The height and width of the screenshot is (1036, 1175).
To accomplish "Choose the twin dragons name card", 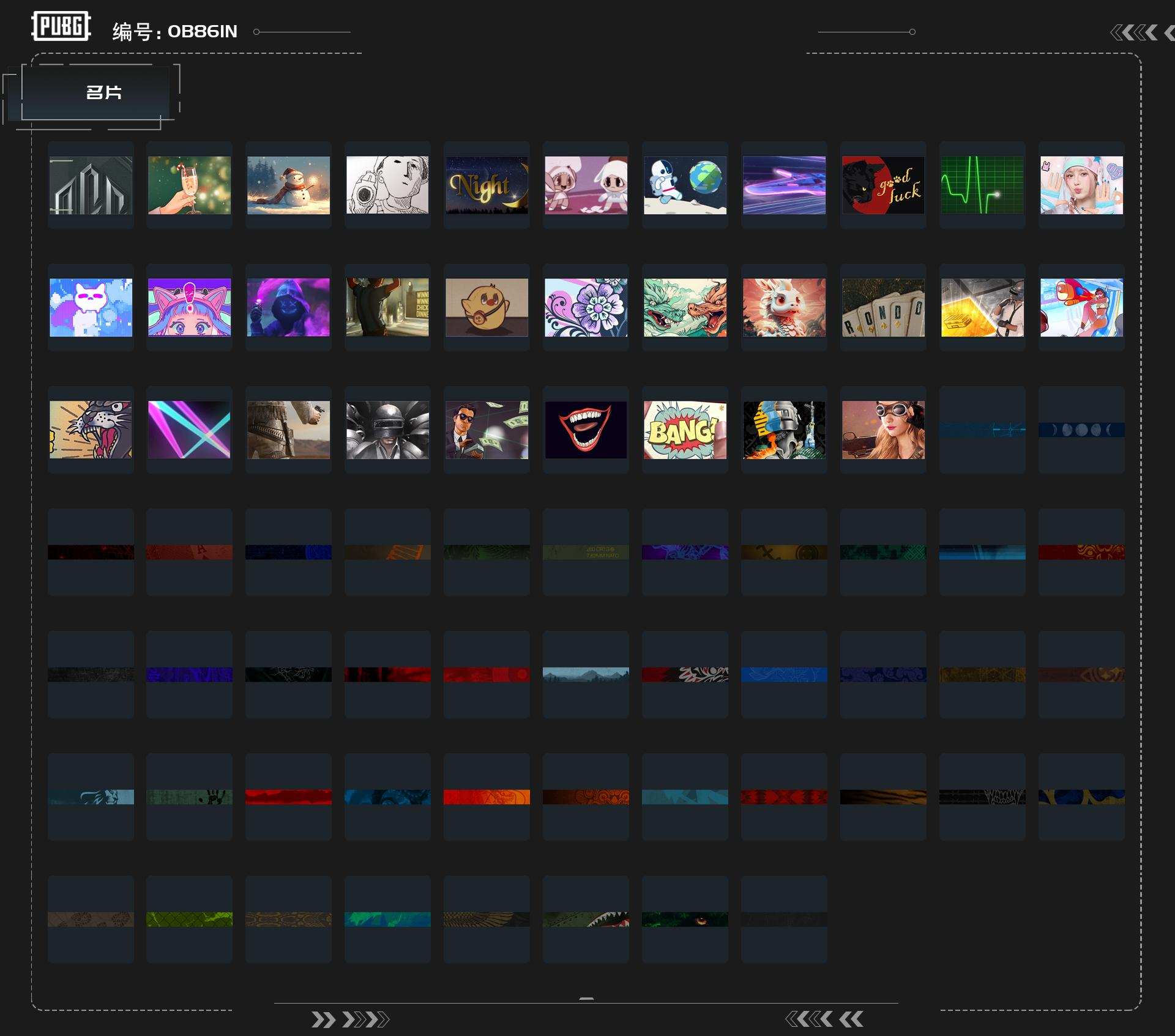I will coord(685,307).
